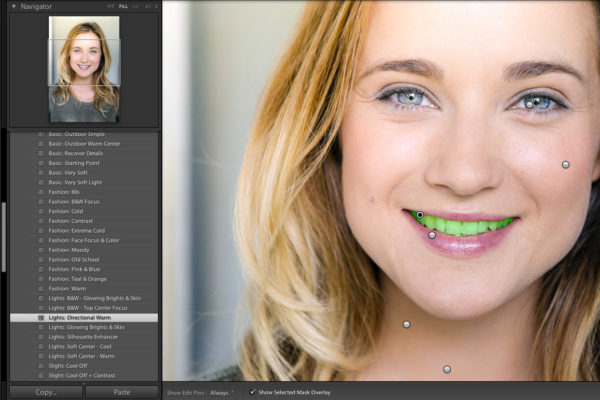Apply preset Fashion: Old School
This screenshot has width=600, height=400.
pos(84,260)
